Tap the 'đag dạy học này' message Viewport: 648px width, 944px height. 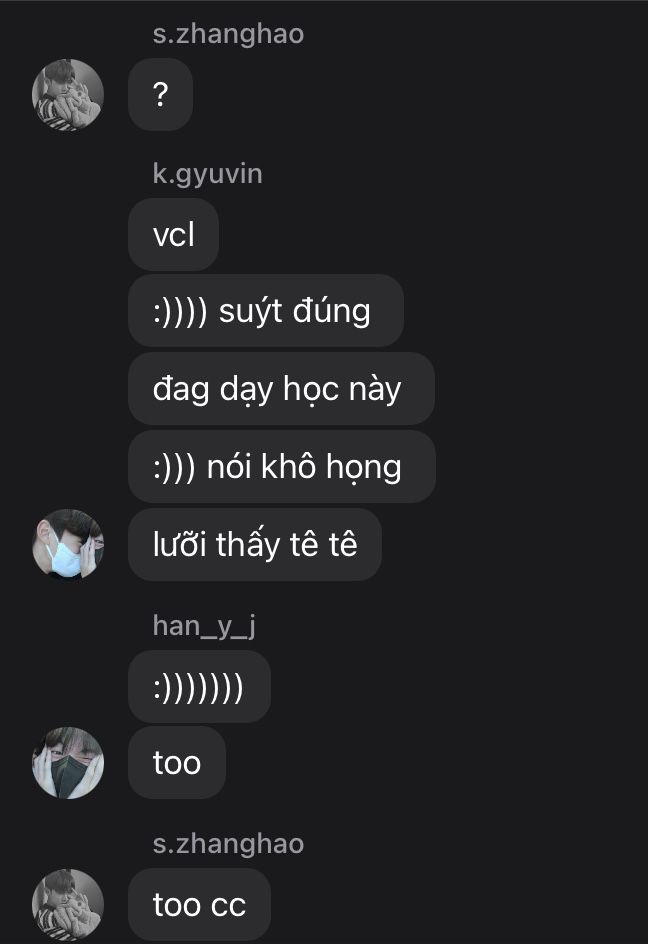(x=281, y=389)
